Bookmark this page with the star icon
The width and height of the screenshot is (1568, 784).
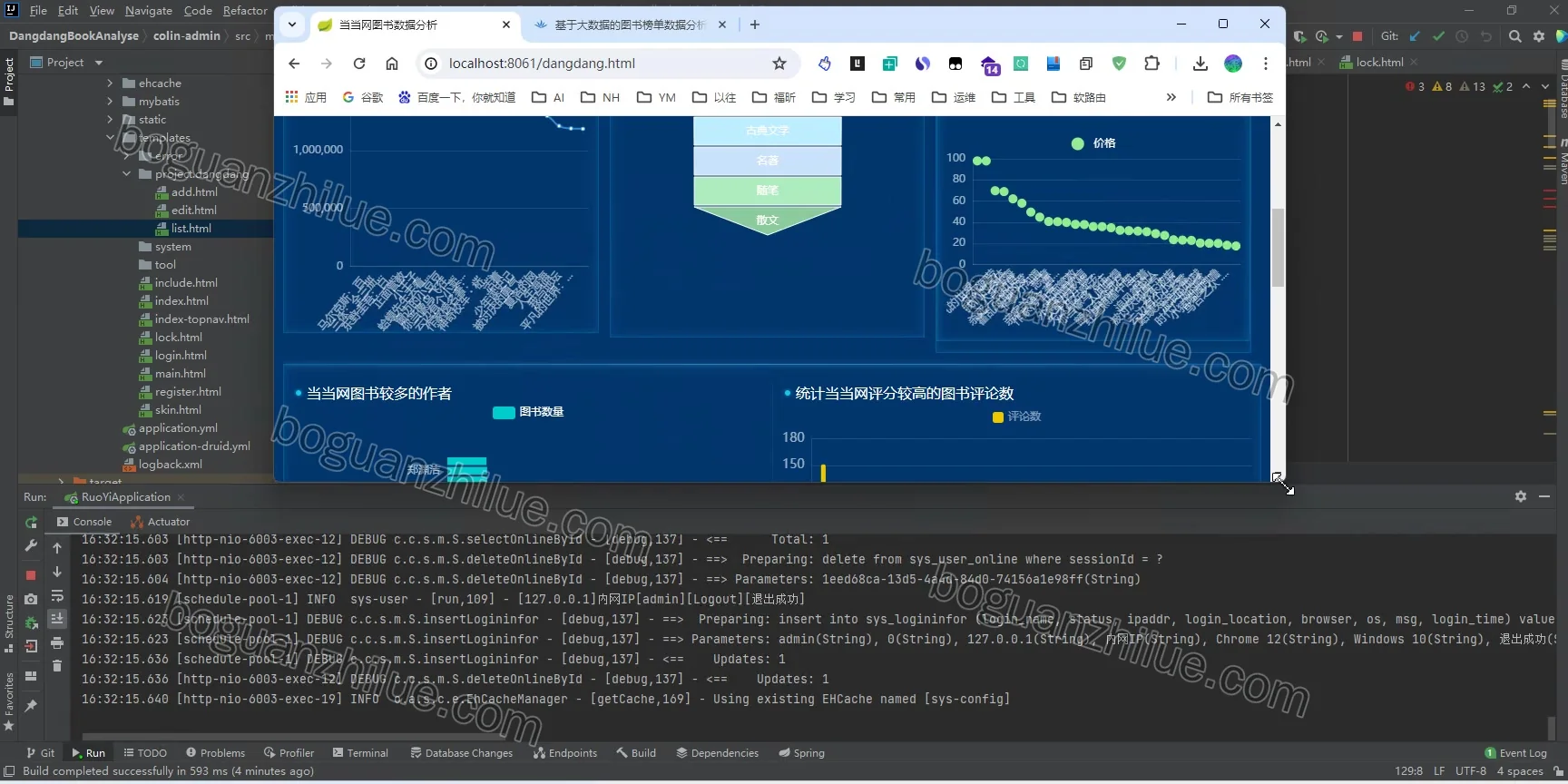tap(779, 64)
